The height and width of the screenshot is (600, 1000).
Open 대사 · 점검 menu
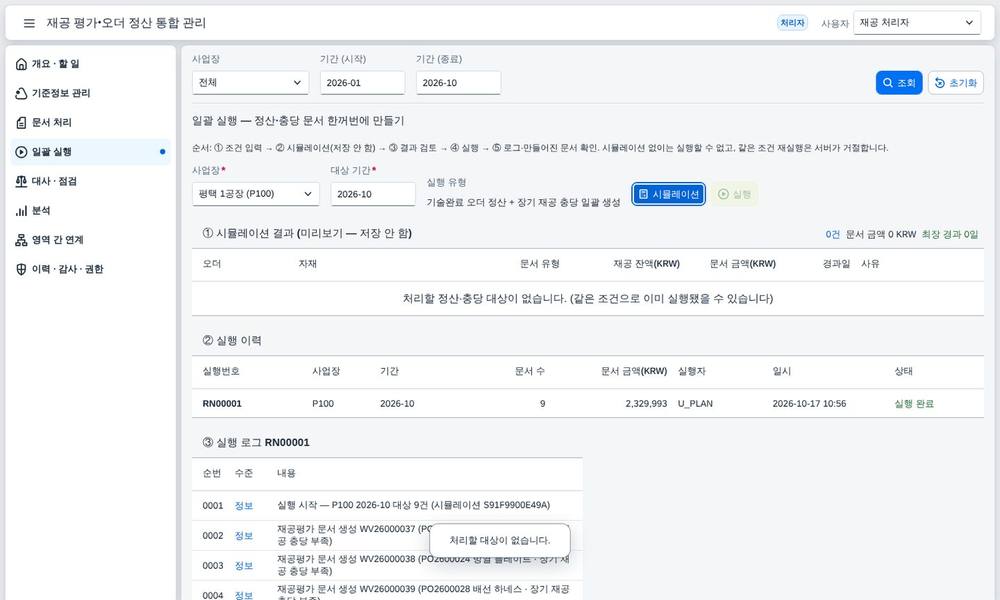91,181
